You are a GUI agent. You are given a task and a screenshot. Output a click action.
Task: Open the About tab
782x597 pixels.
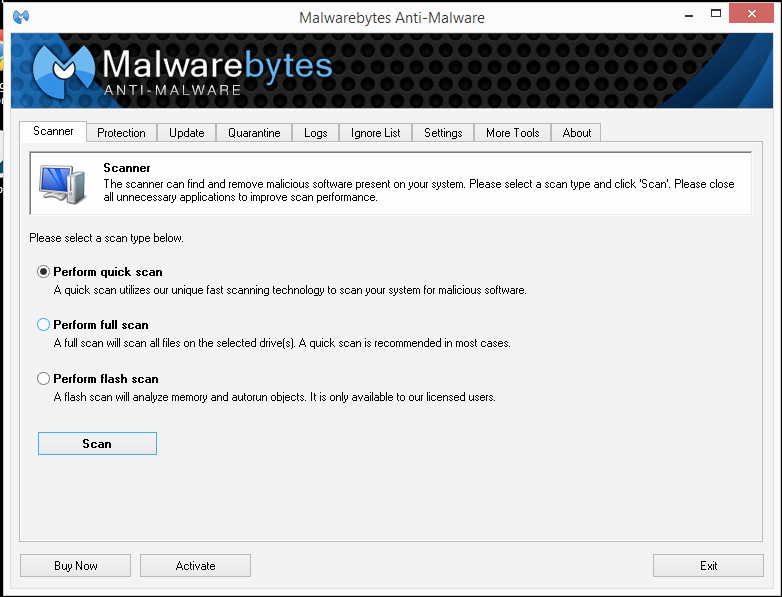[x=577, y=133]
